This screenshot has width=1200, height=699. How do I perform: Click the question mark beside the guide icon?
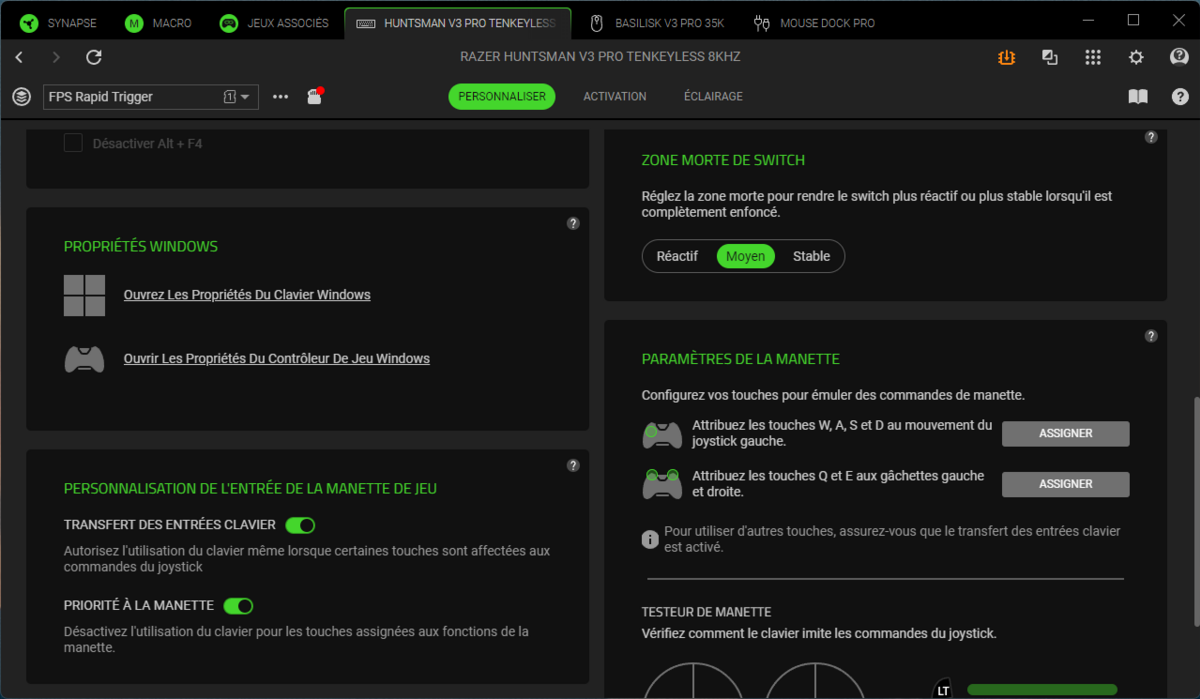coord(1180,96)
